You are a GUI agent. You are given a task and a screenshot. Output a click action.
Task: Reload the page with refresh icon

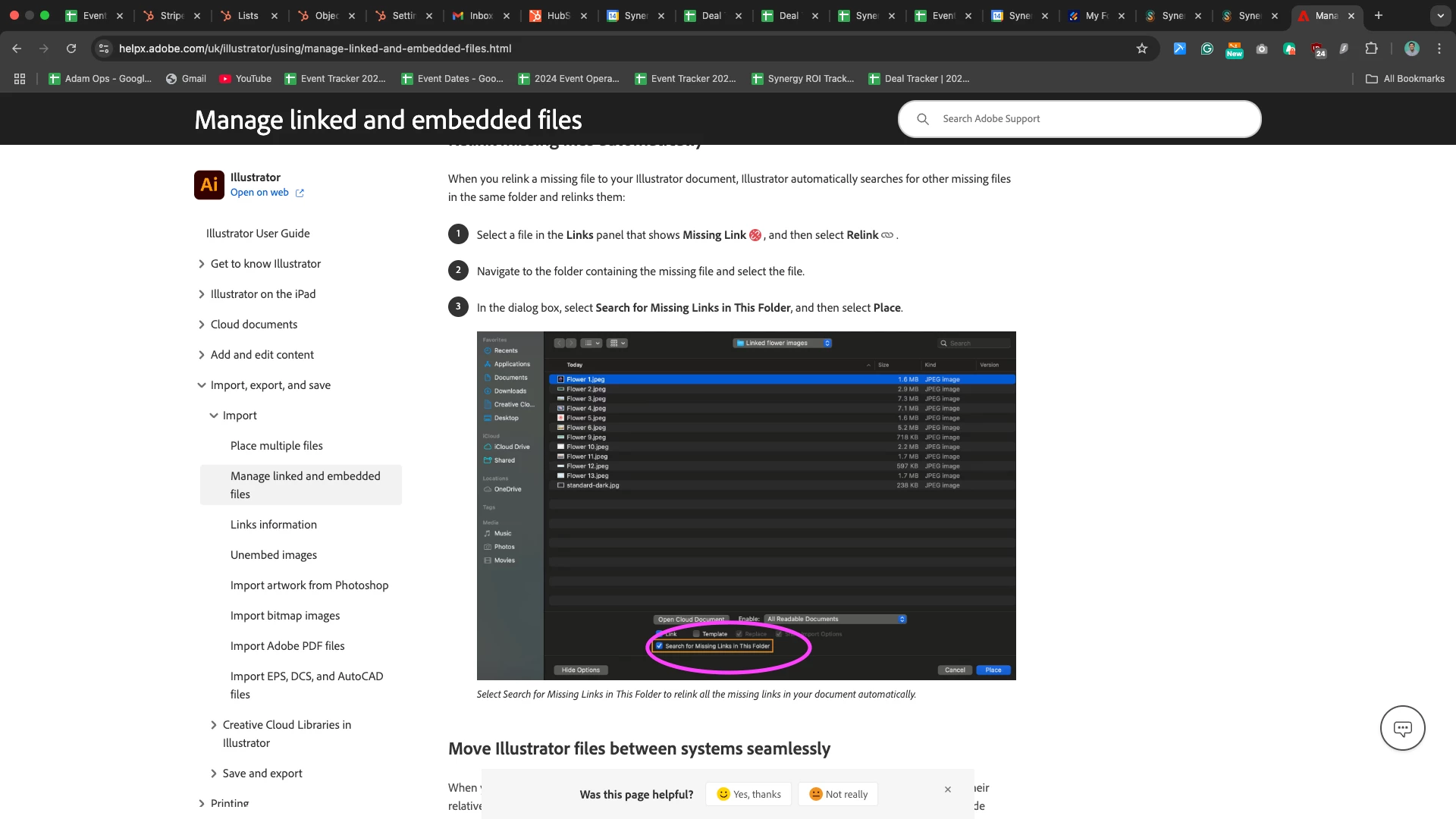pyautogui.click(x=71, y=49)
